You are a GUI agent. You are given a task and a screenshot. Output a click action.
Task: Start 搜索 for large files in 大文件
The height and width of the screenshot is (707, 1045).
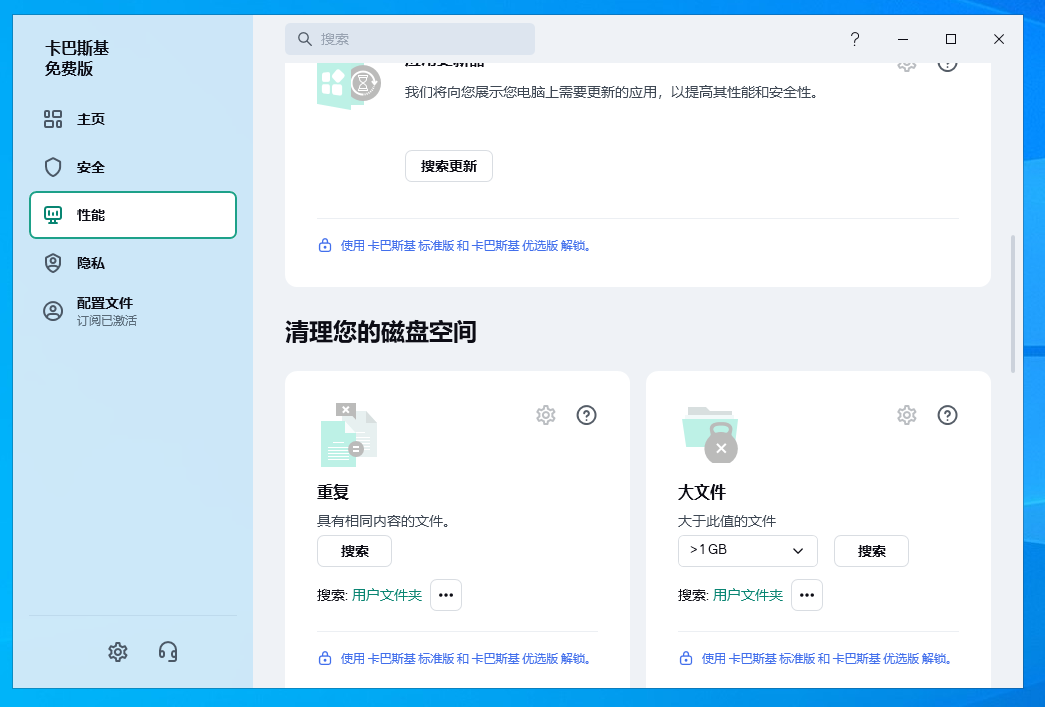(872, 551)
